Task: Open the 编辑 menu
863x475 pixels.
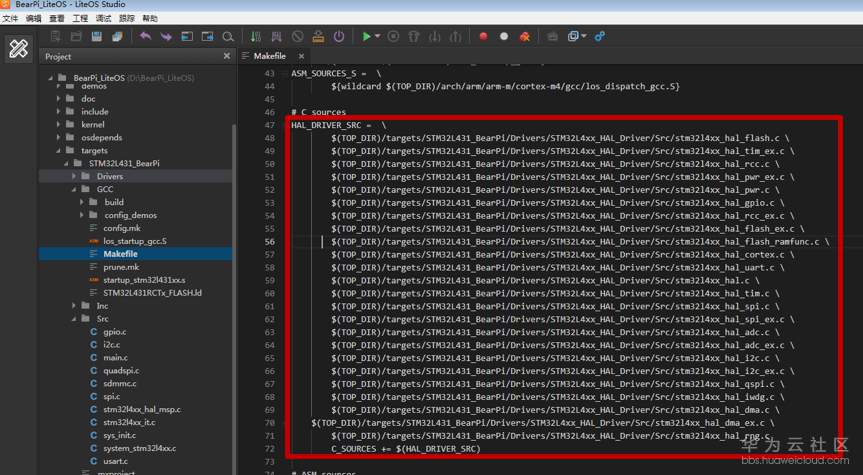Action: [34, 18]
